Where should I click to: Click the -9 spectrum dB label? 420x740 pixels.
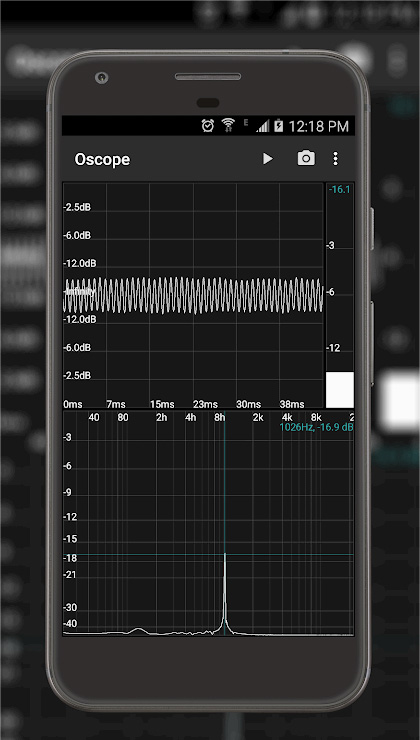coord(67,493)
